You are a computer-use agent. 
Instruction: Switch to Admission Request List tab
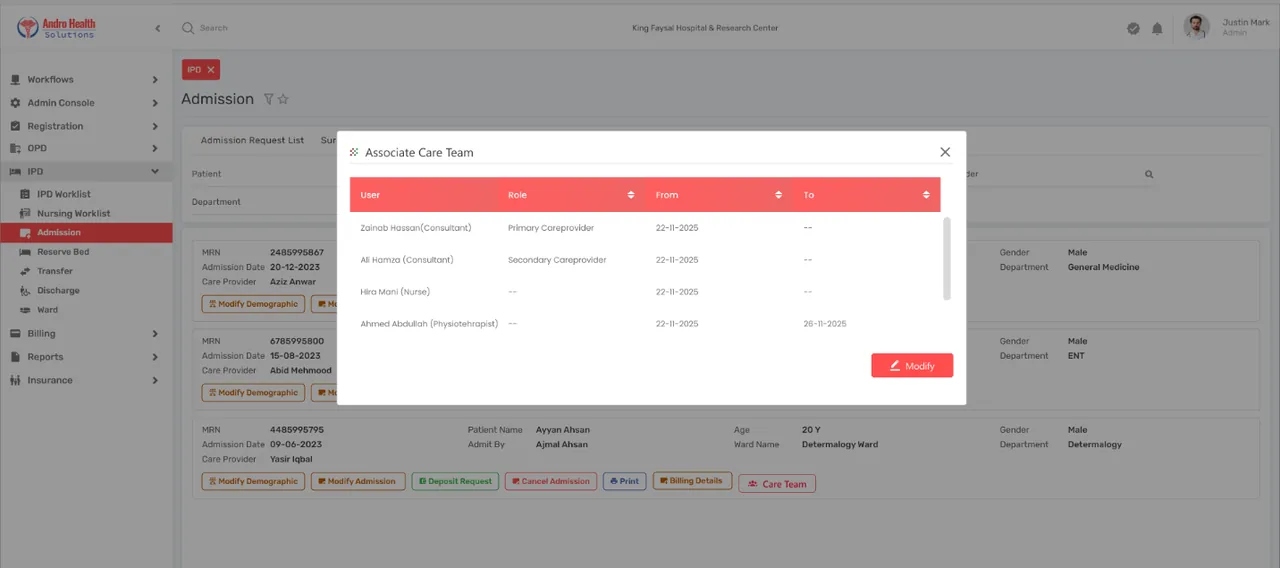tap(252, 140)
